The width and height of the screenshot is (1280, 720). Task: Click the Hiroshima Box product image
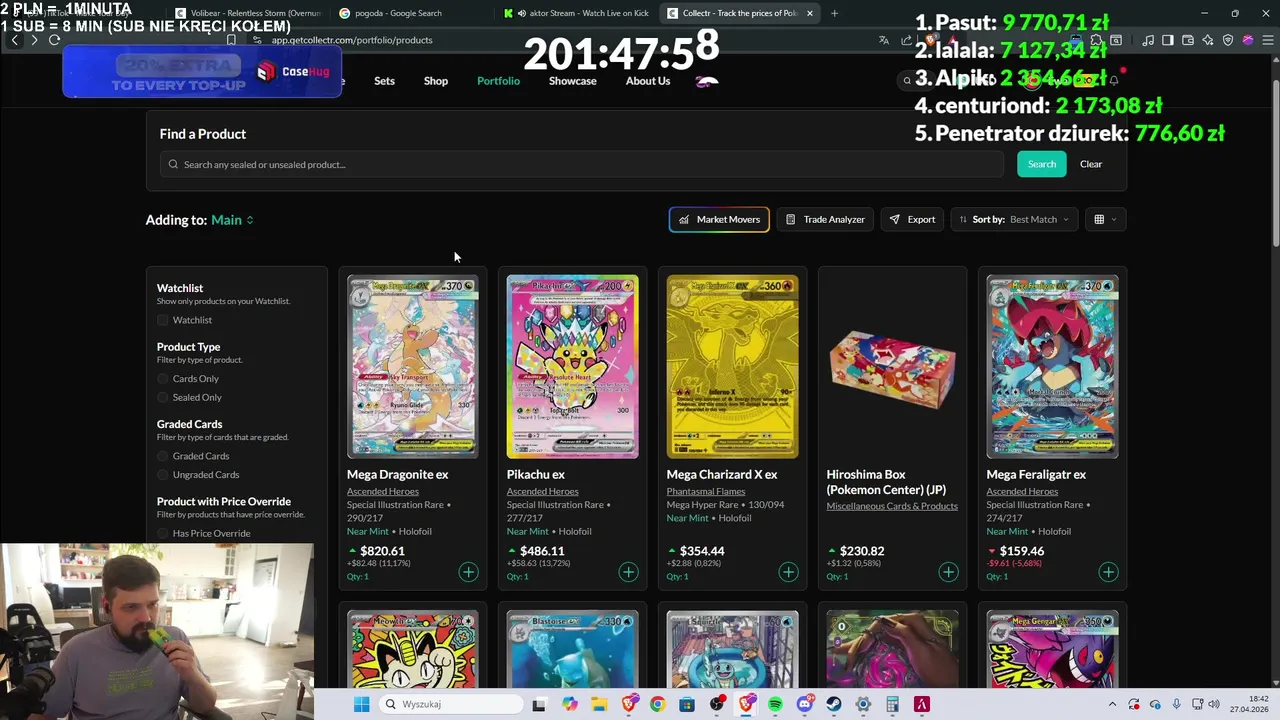892,367
